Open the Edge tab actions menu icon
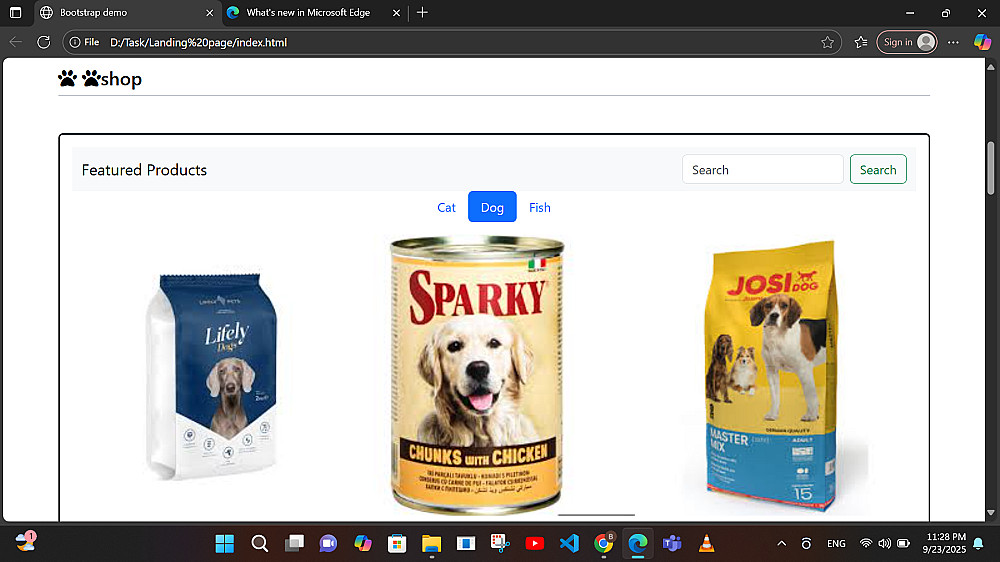This screenshot has width=1000, height=562. coord(16,13)
